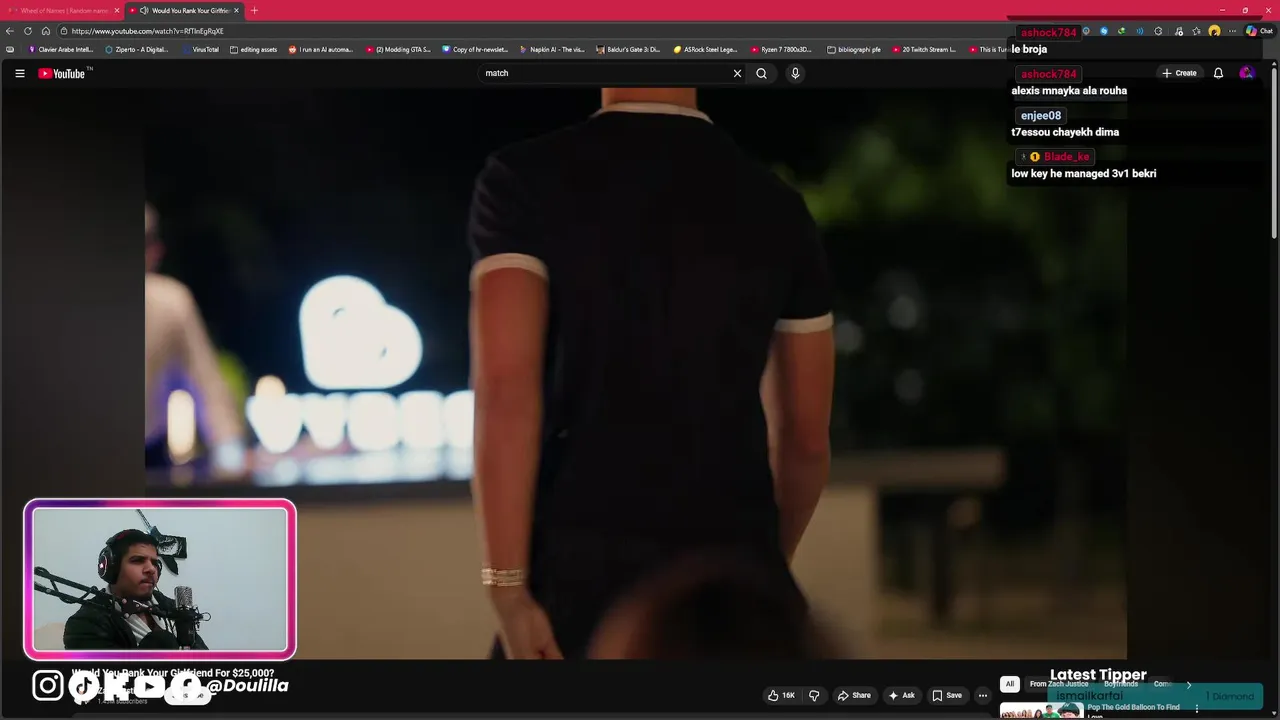The width and height of the screenshot is (1280, 720).
Task: Open more actions ellipsis beside Save
Action: pyautogui.click(x=983, y=695)
